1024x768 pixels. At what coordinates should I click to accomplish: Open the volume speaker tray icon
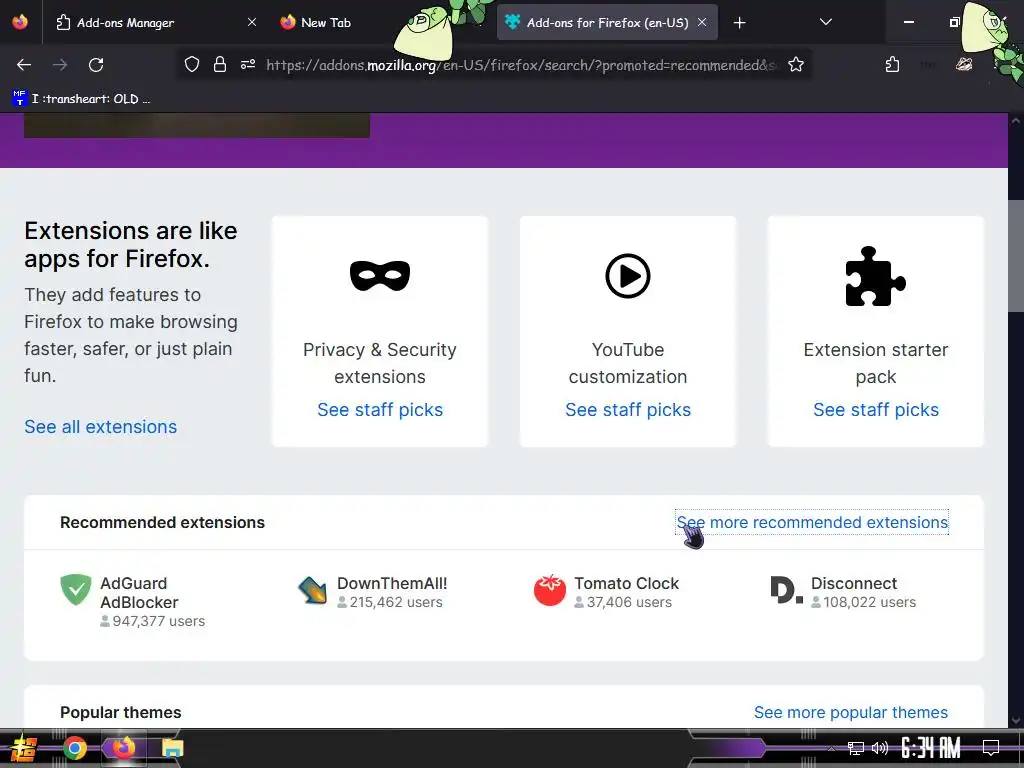(x=880, y=748)
